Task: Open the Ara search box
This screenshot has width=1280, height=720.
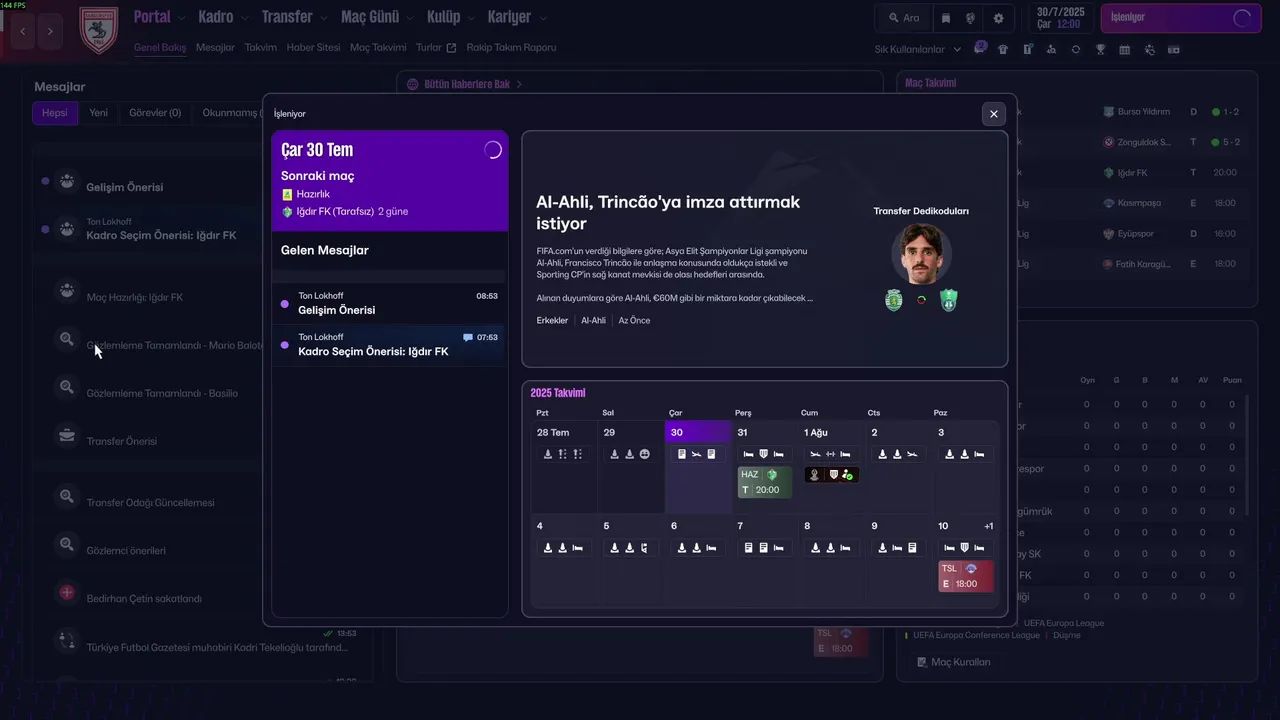Action: [903, 18]
